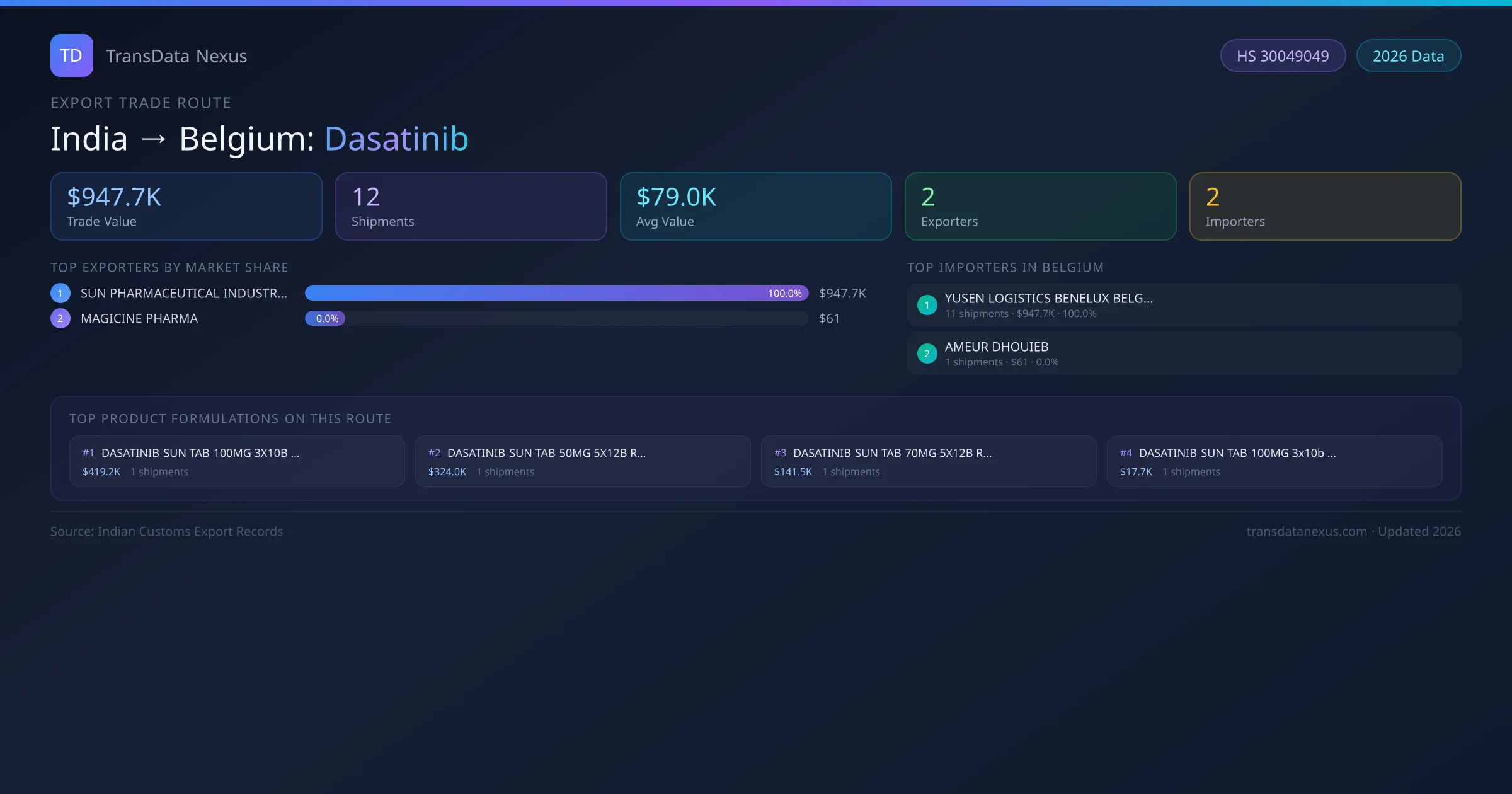
Task: Open the HS 30049049 filter badge
Action: coord(1283,55)
